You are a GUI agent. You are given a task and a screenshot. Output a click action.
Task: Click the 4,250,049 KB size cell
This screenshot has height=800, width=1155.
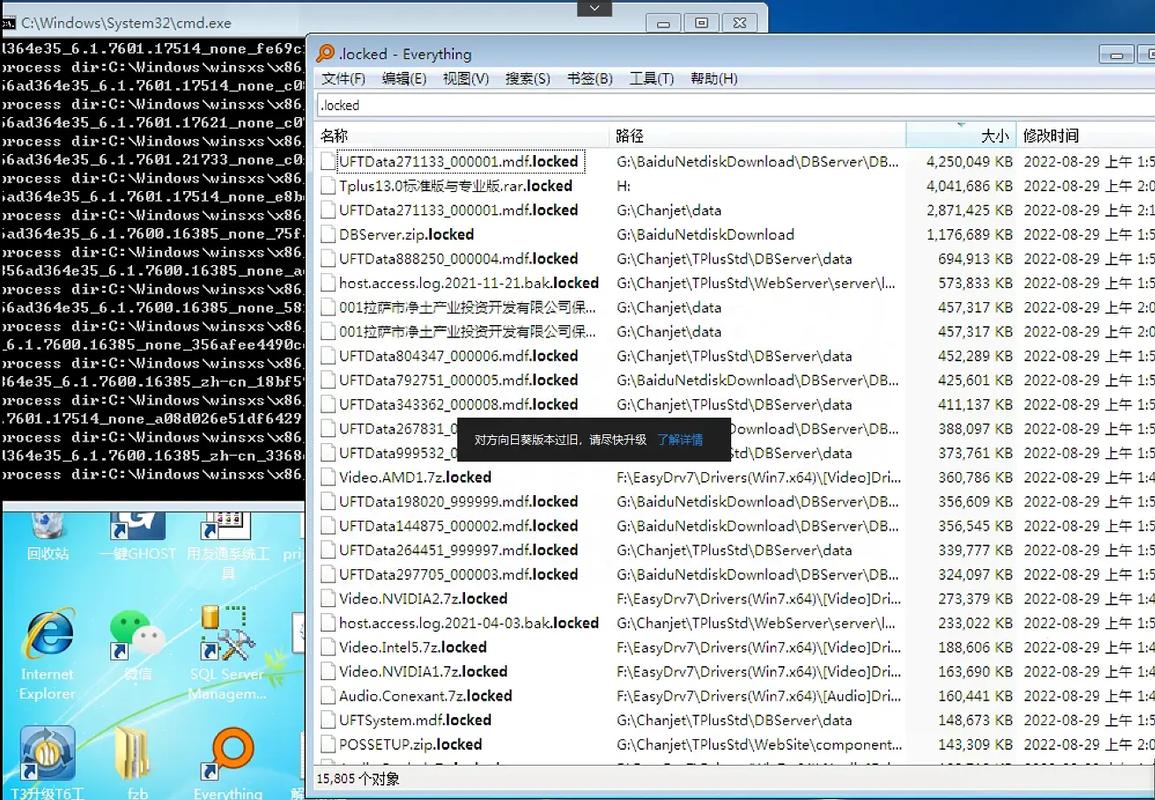click(969, 161)
